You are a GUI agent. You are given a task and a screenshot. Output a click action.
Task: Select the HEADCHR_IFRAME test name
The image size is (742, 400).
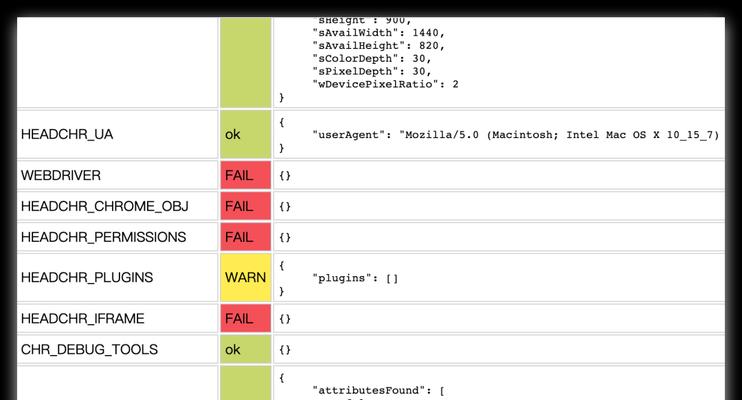tap(82, 319)
